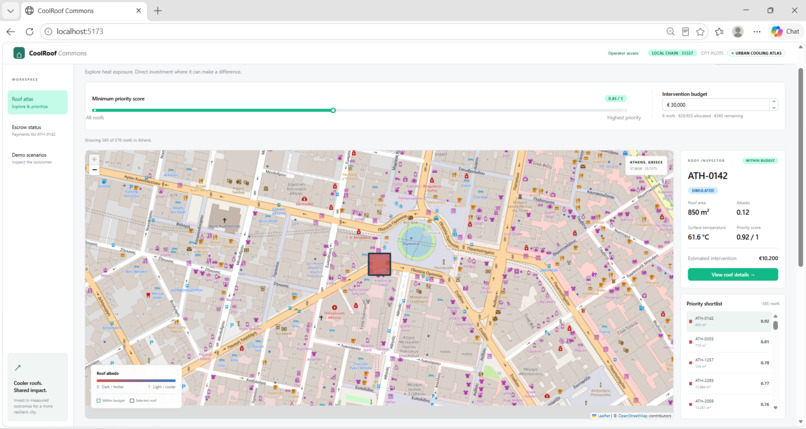Switch to the Urban Cooling Atlas tab
The height and width of the screenshot is (429, 806).
pyautogui.click(x=758, y=53)
